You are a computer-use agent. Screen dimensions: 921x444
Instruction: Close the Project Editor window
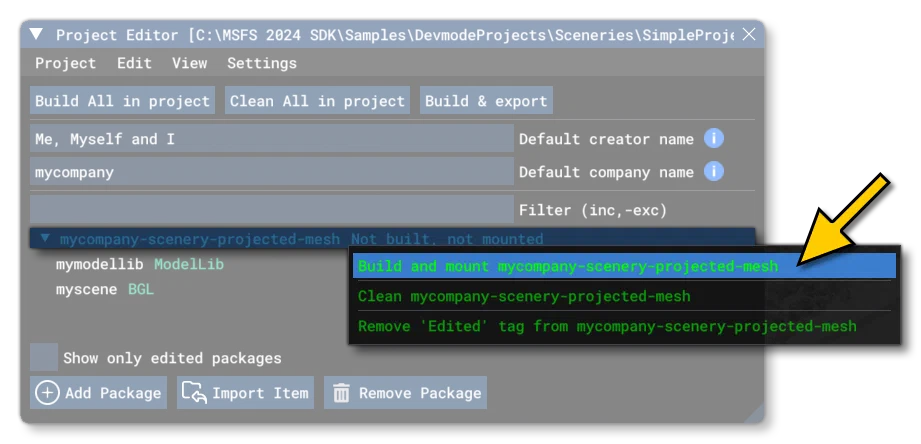click(748, 35)
